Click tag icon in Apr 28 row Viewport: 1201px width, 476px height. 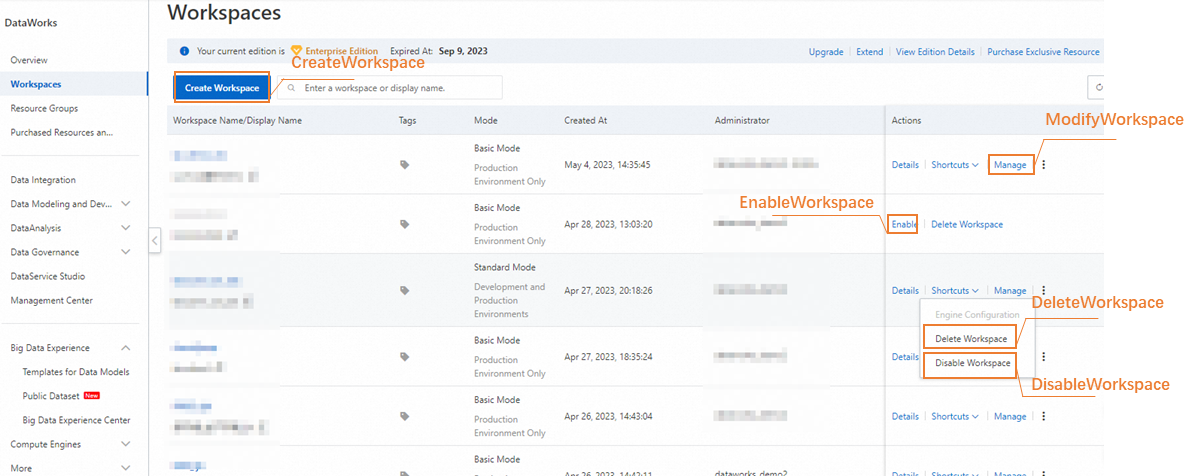[405, 225]
